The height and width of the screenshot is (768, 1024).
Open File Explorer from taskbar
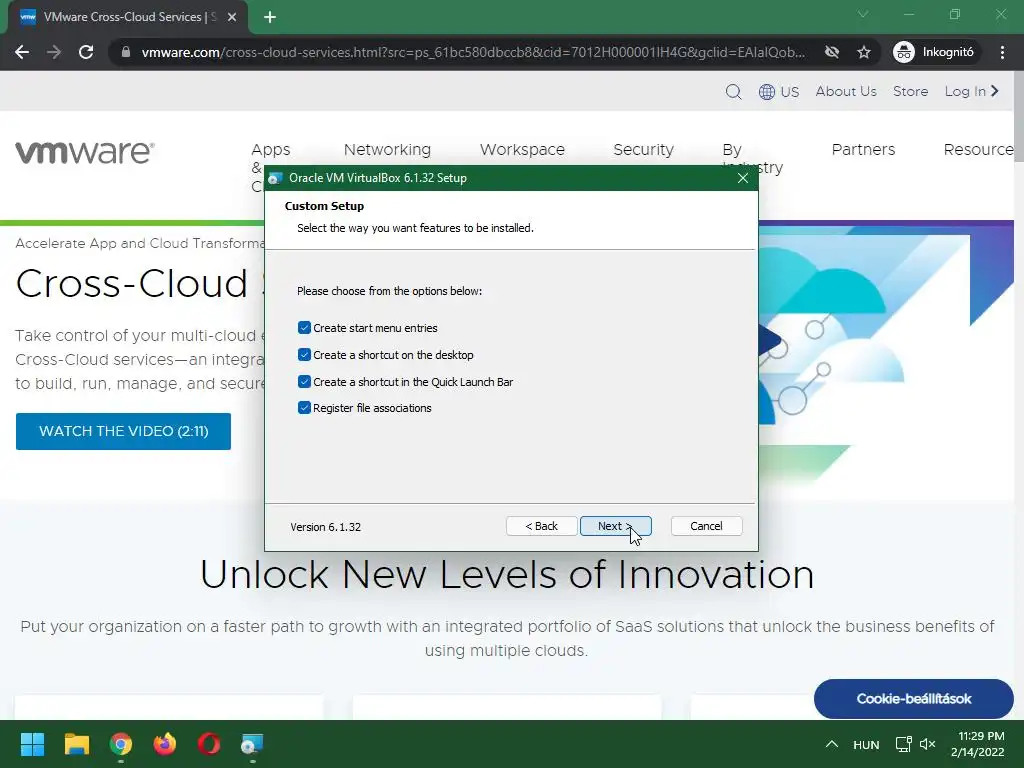[76, 744]
